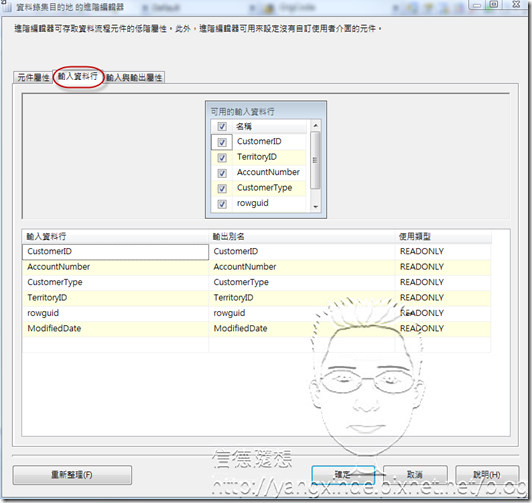Viewport: 532px width, 503px height.
Task: Open the 輸入與輸出屬性 tab
Action: [134, 78]
